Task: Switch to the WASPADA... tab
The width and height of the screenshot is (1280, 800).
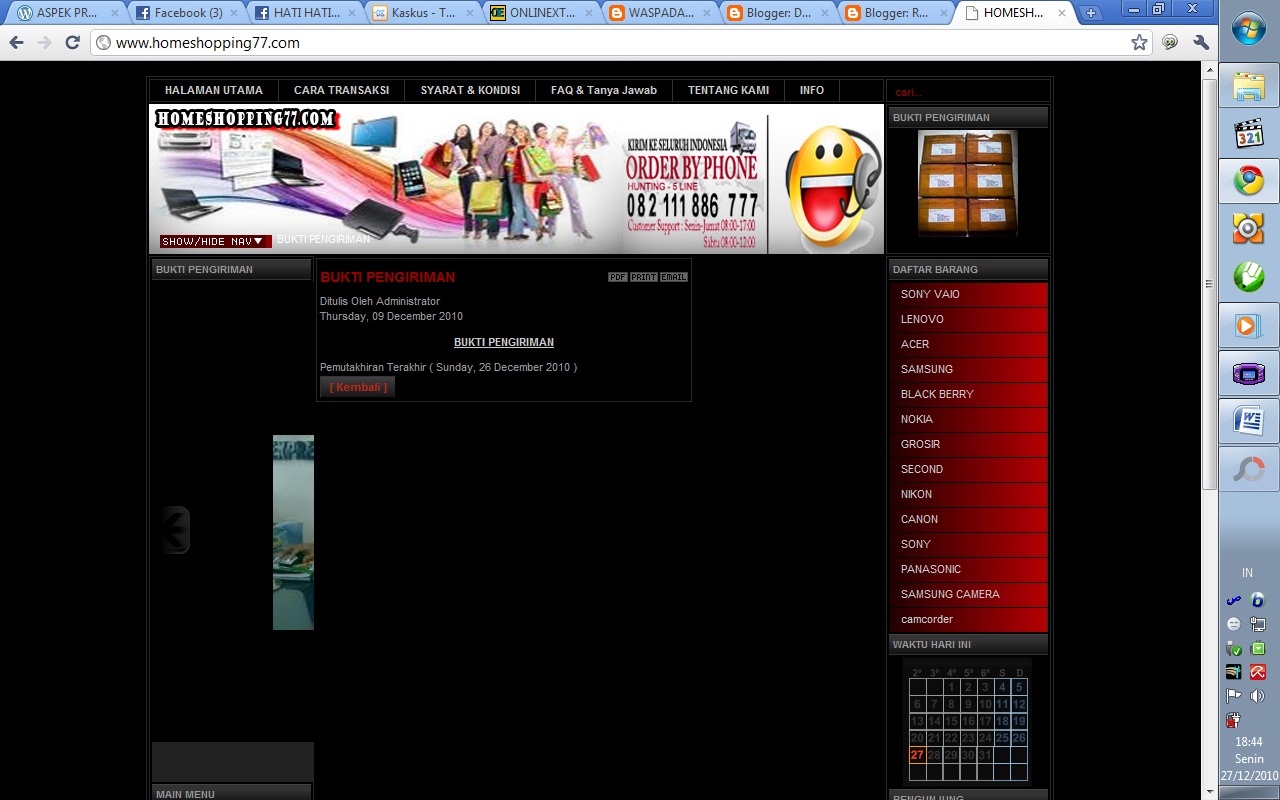Action: point(658,13)
